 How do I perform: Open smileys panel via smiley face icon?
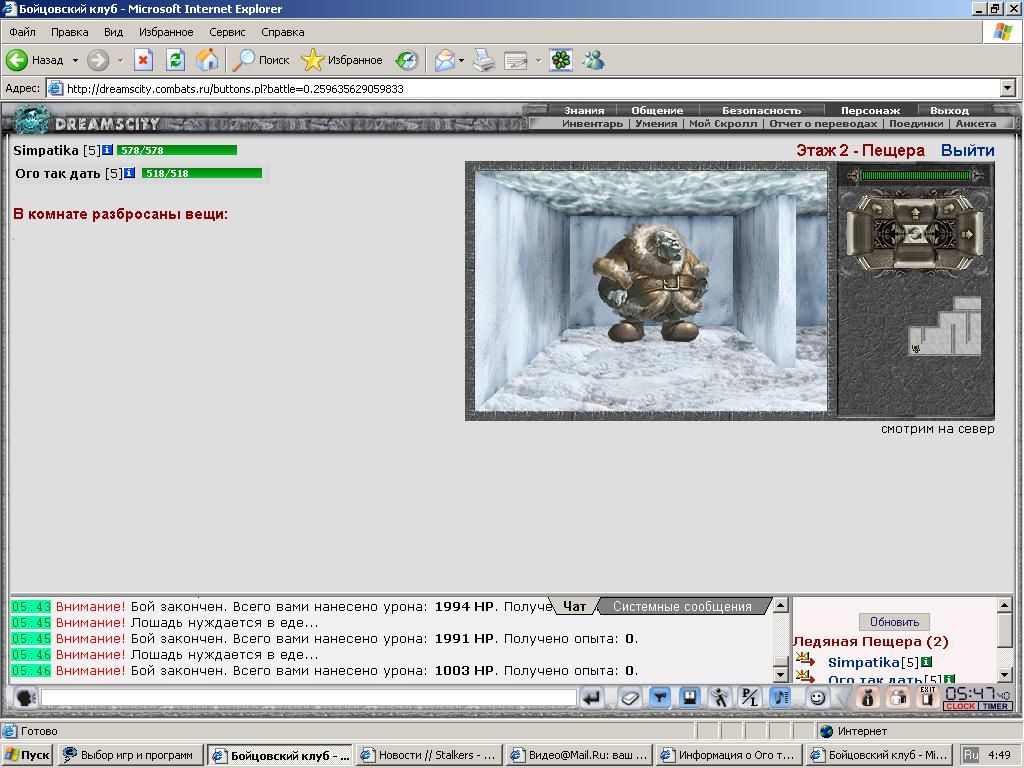point(817,697)
